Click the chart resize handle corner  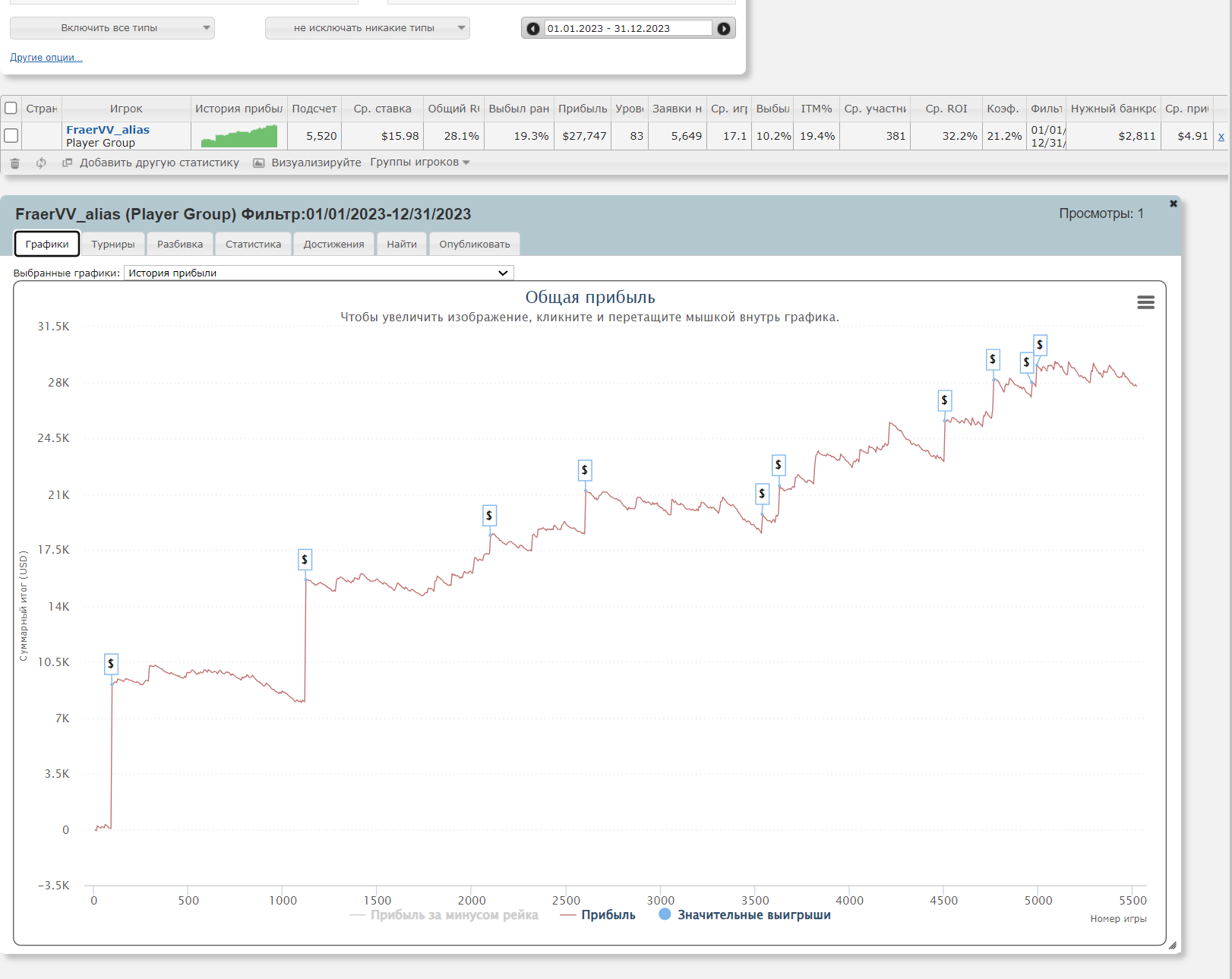1172,946
